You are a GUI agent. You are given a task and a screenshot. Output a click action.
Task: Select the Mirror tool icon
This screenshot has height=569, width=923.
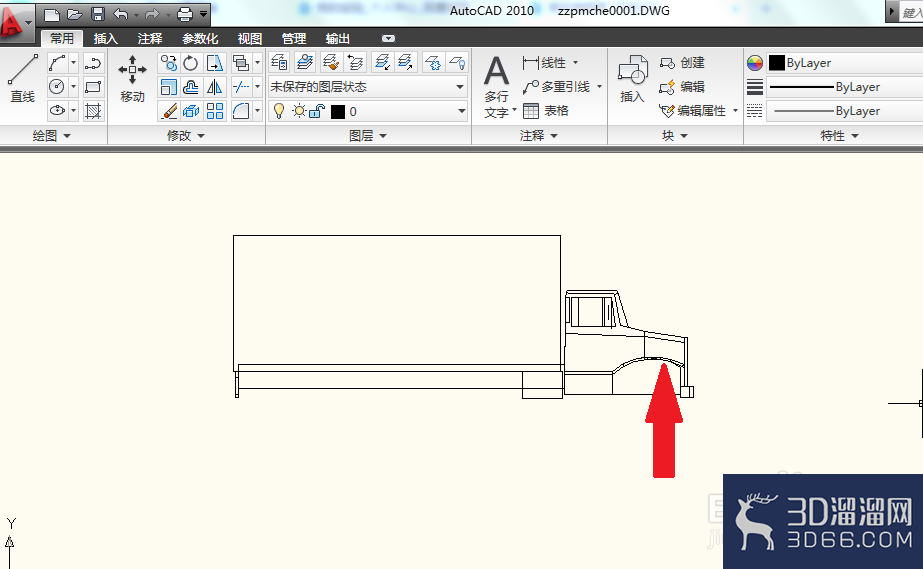[x=214, y=88]
